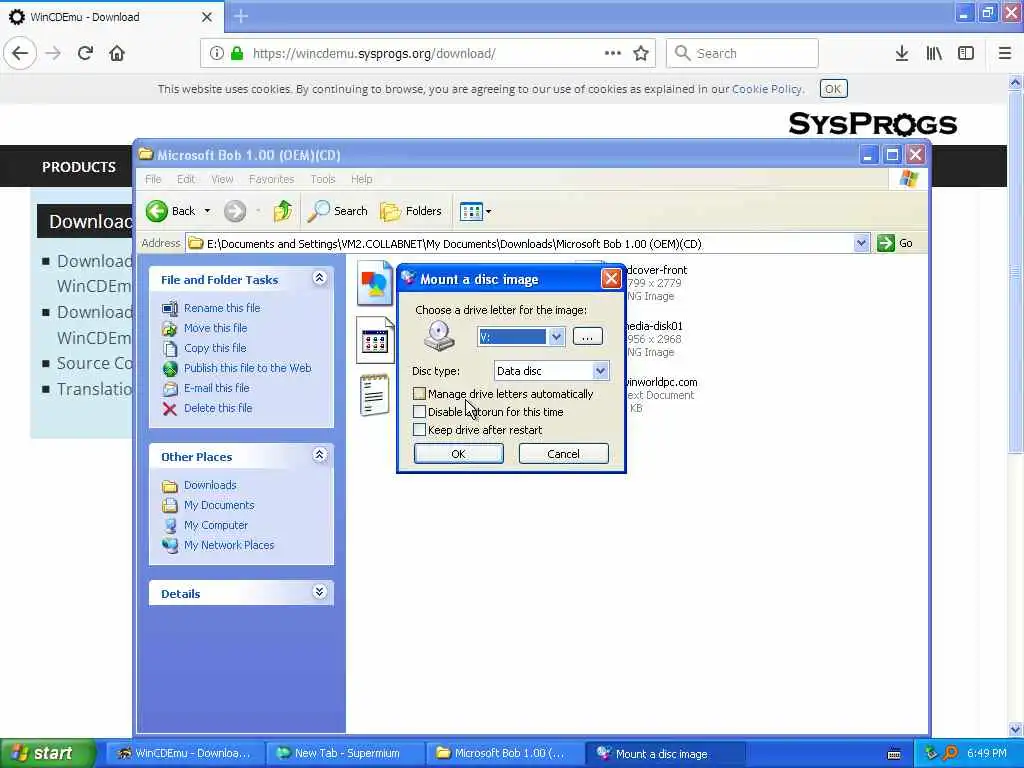
Task: Open My Documents in Other Places
Action: click(x=219, y=505)
